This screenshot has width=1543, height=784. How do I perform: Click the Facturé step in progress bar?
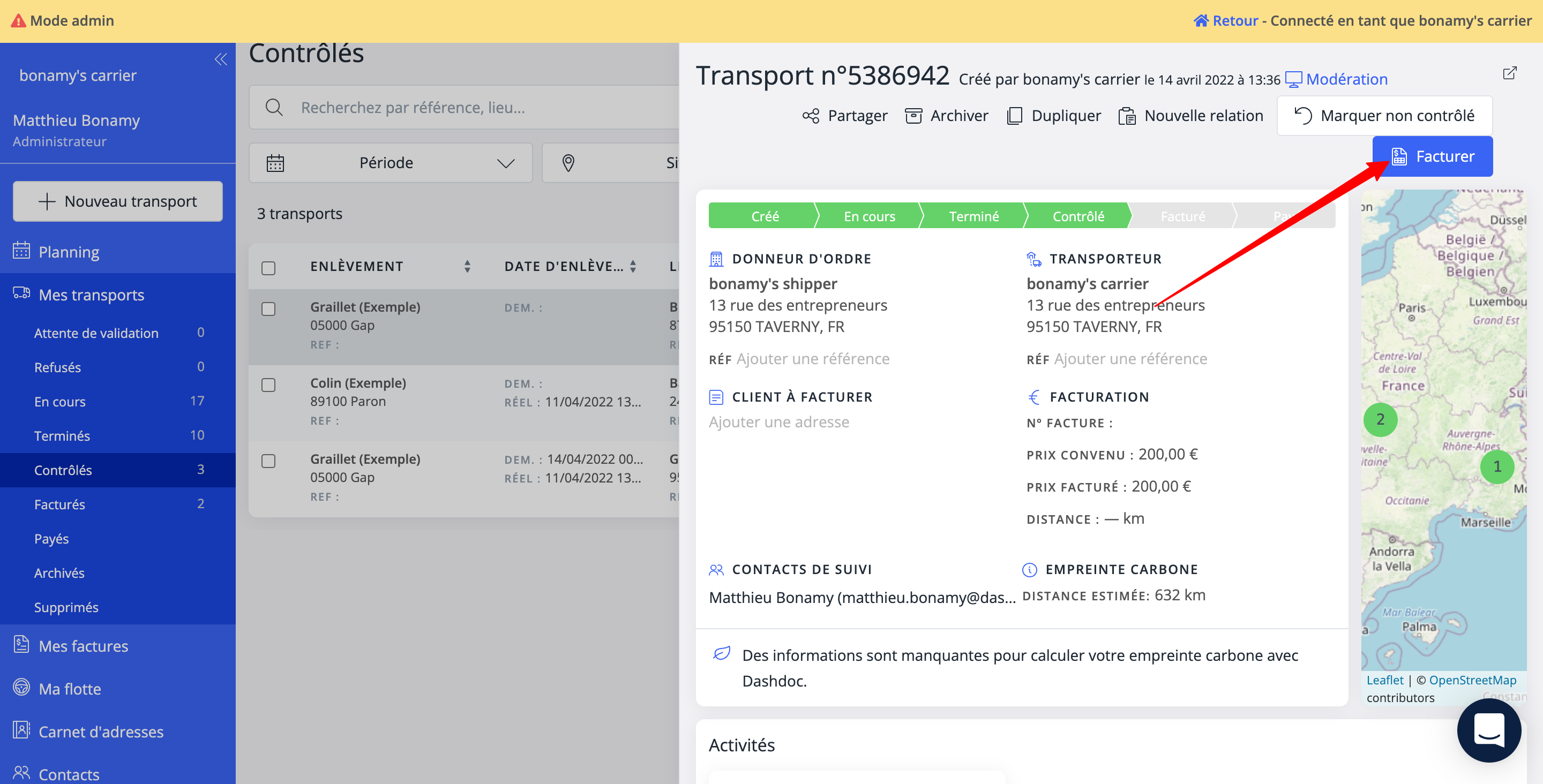1182,216
